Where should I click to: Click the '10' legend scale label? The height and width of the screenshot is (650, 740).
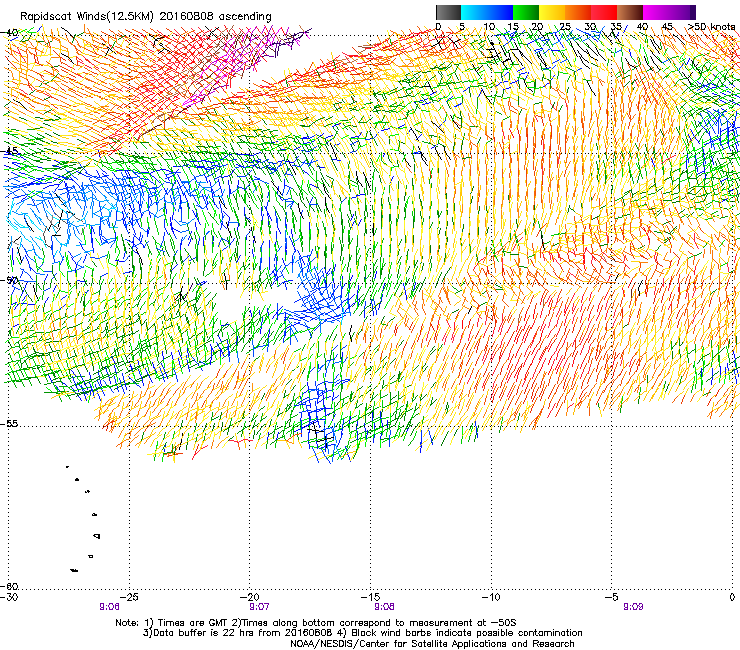(x=489, y=27)
